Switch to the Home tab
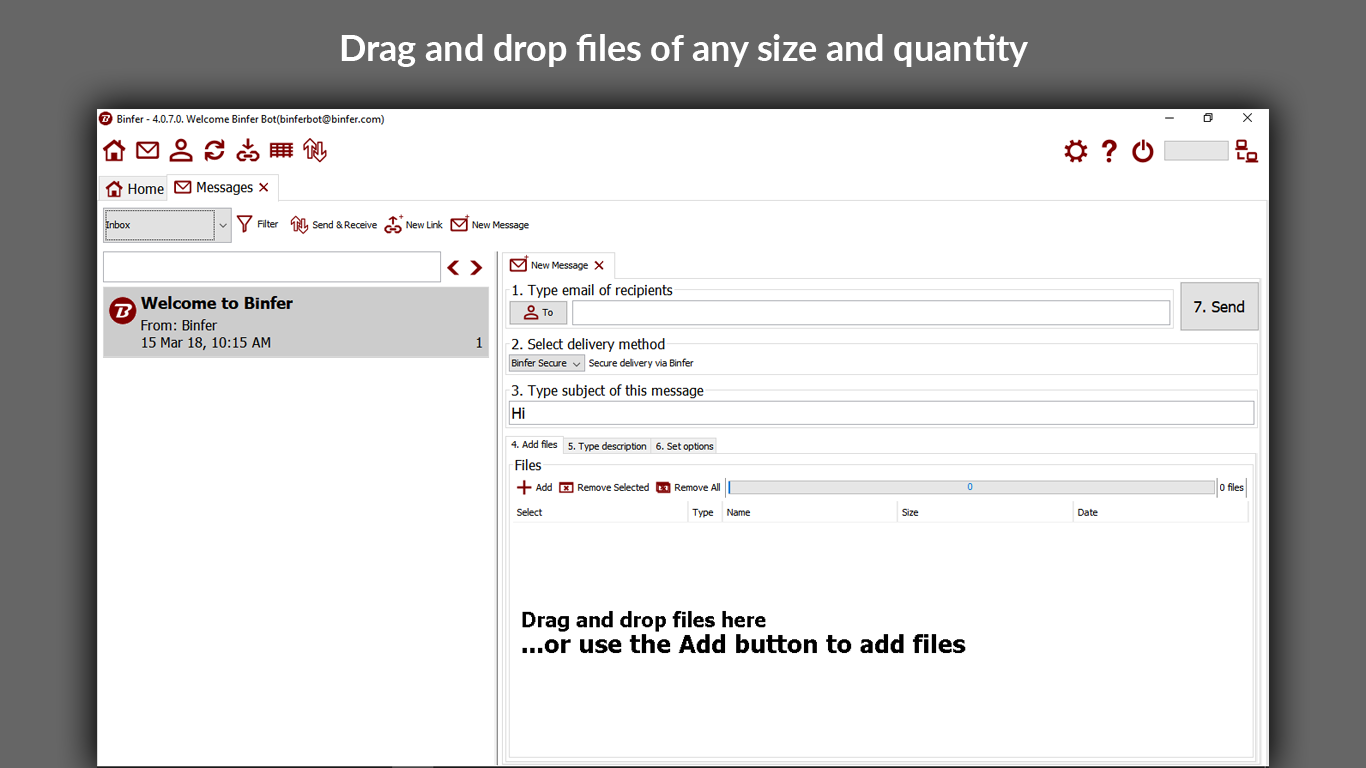 pos(134,188)
